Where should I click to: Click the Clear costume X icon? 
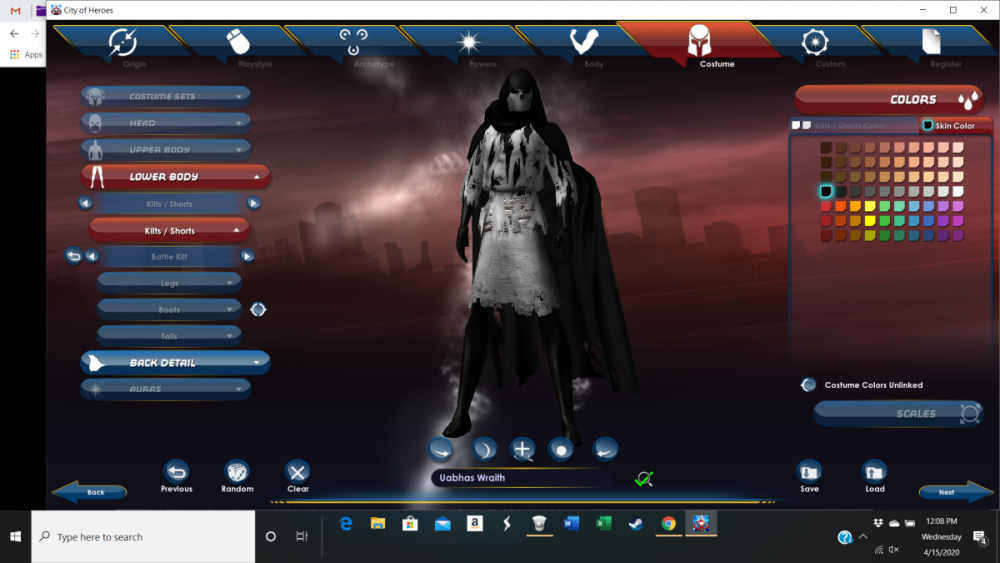click(x=297, y=471)
